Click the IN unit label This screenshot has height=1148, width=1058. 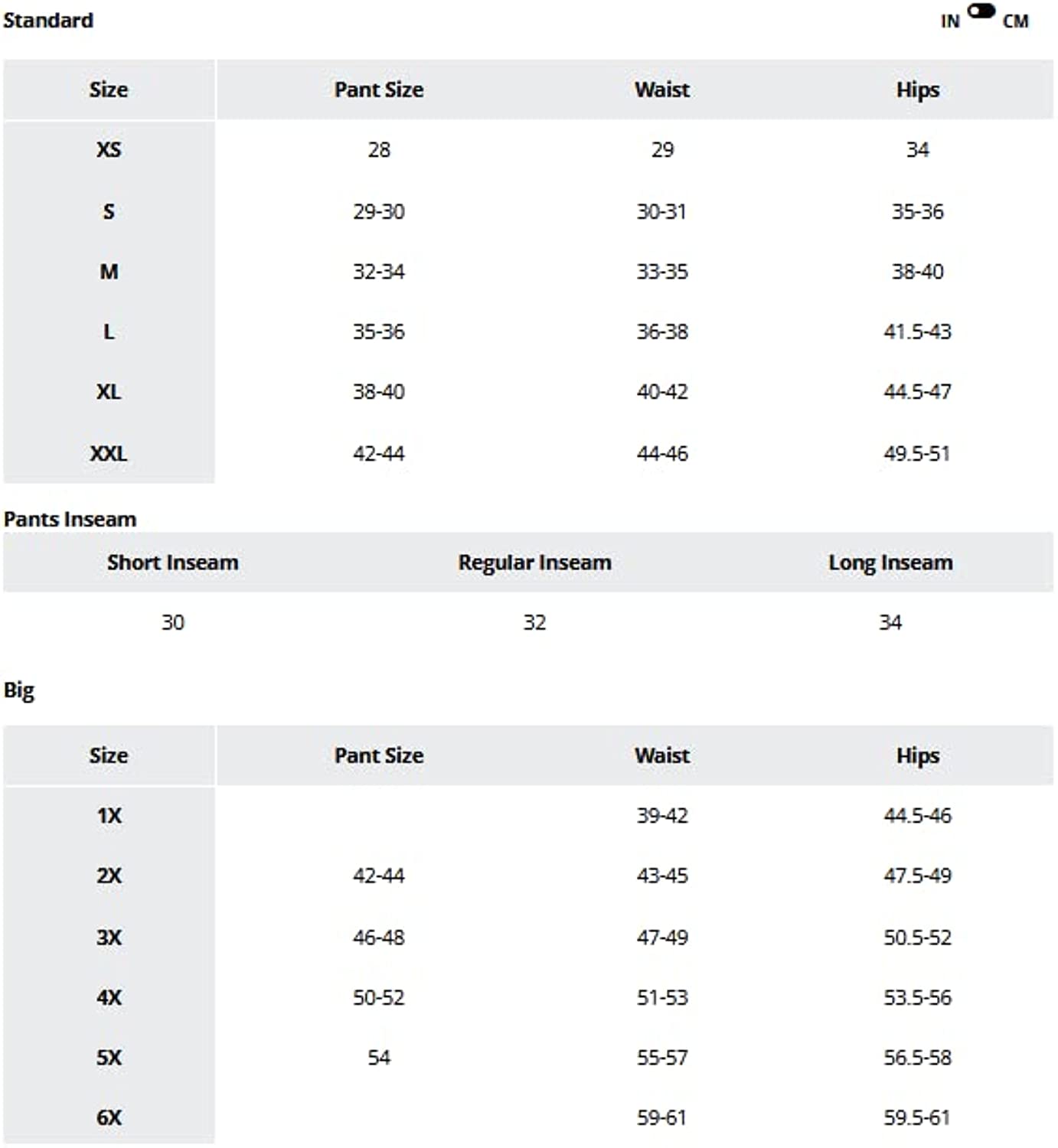[949, 21]
